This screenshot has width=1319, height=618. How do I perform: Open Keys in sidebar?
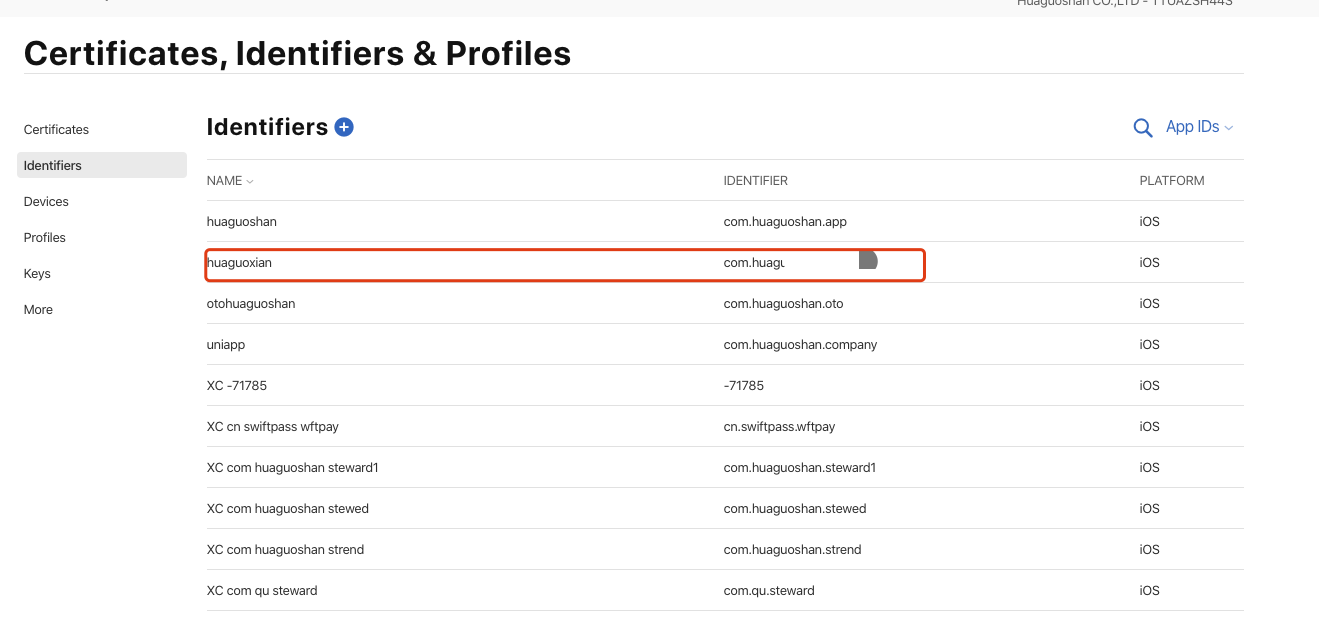[37, 273]
